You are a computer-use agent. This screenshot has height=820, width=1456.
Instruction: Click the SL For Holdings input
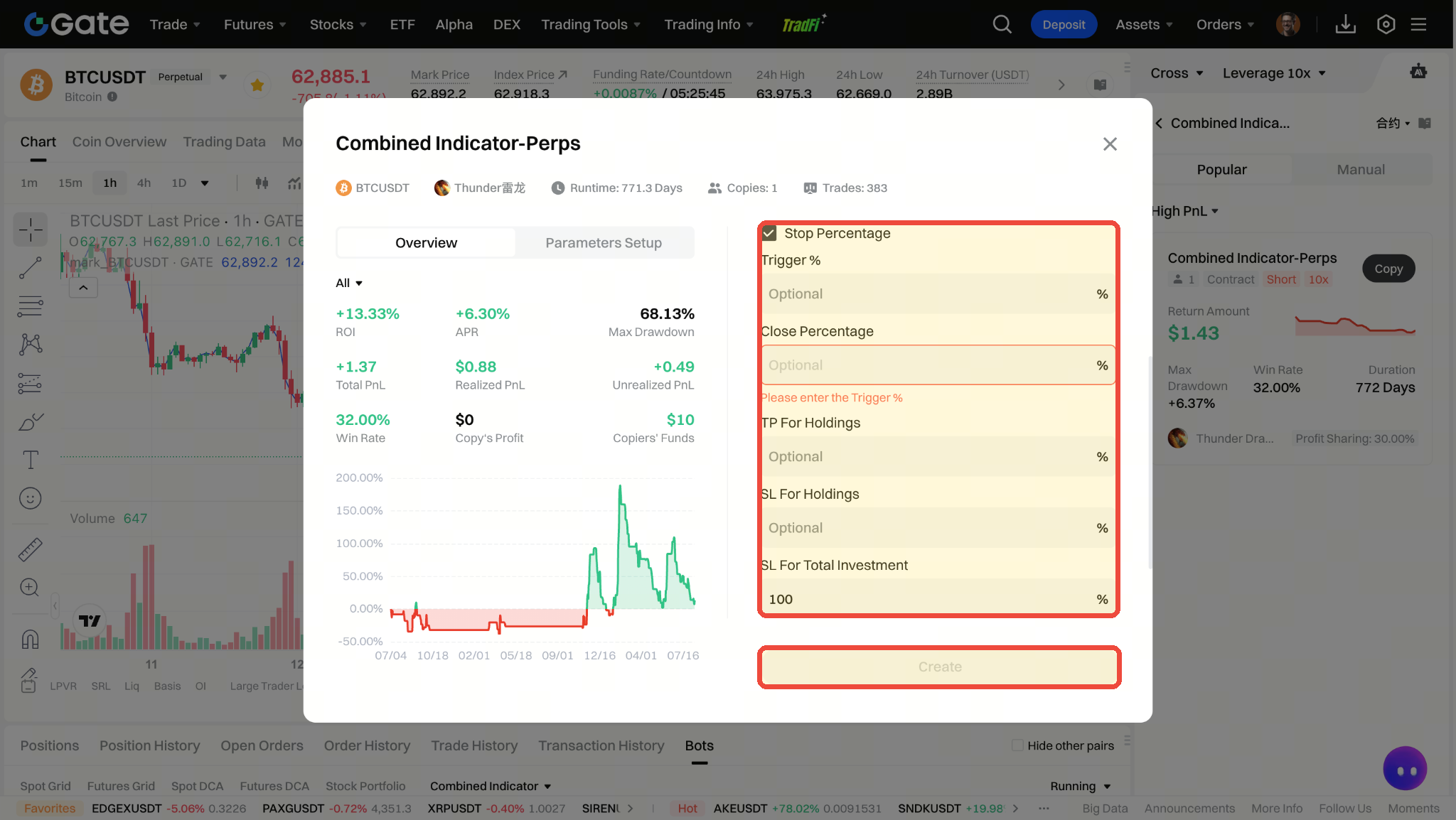coord(938,528)
